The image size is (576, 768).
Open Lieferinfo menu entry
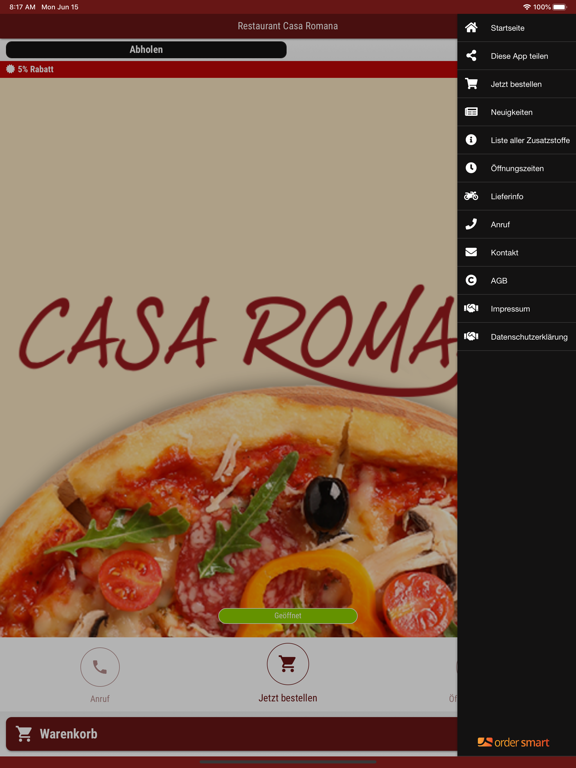click(517, 196)
